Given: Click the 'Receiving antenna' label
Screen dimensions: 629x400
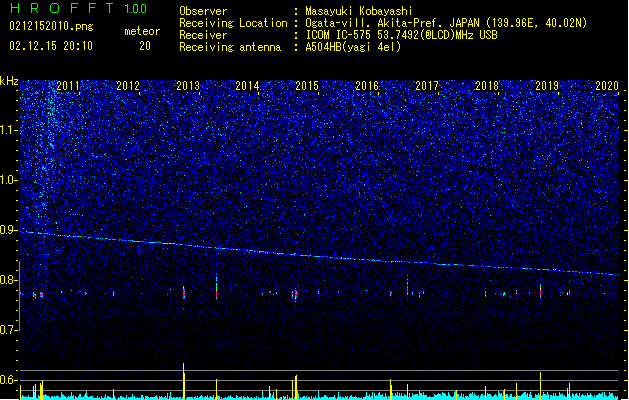Looking at the screenshot, I should point(230,47).
